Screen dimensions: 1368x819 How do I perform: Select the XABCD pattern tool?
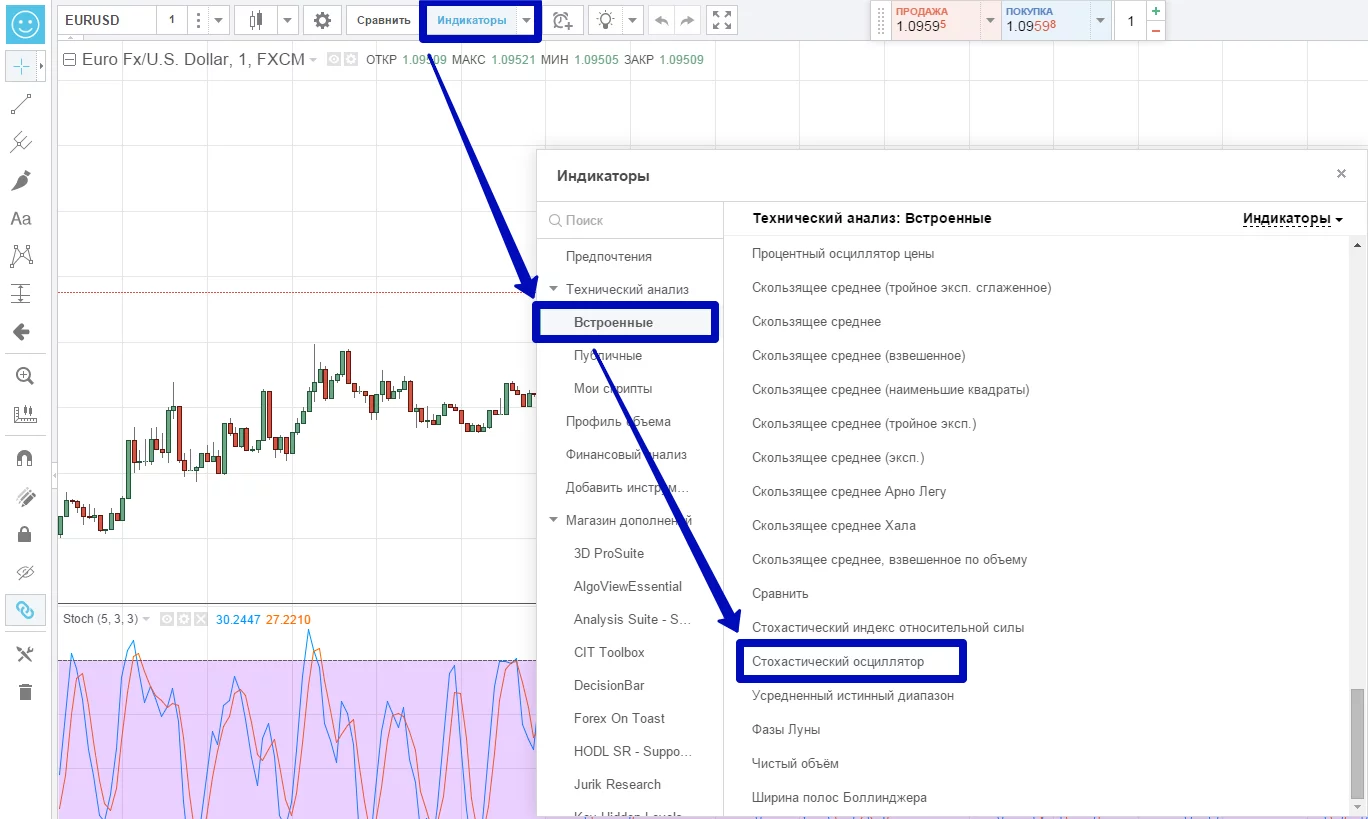tap(22, 256)
